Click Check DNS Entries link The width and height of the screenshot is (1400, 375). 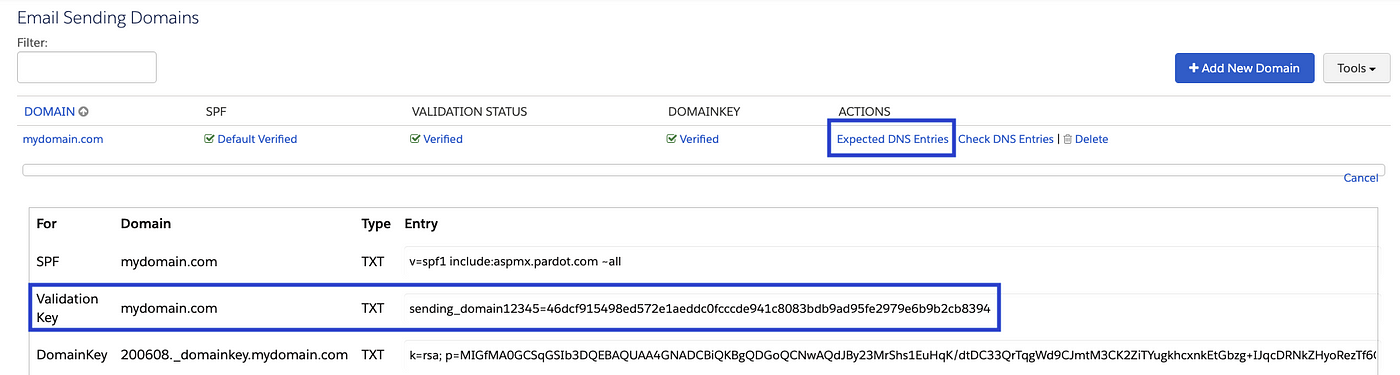click(x=1006, y=139)
